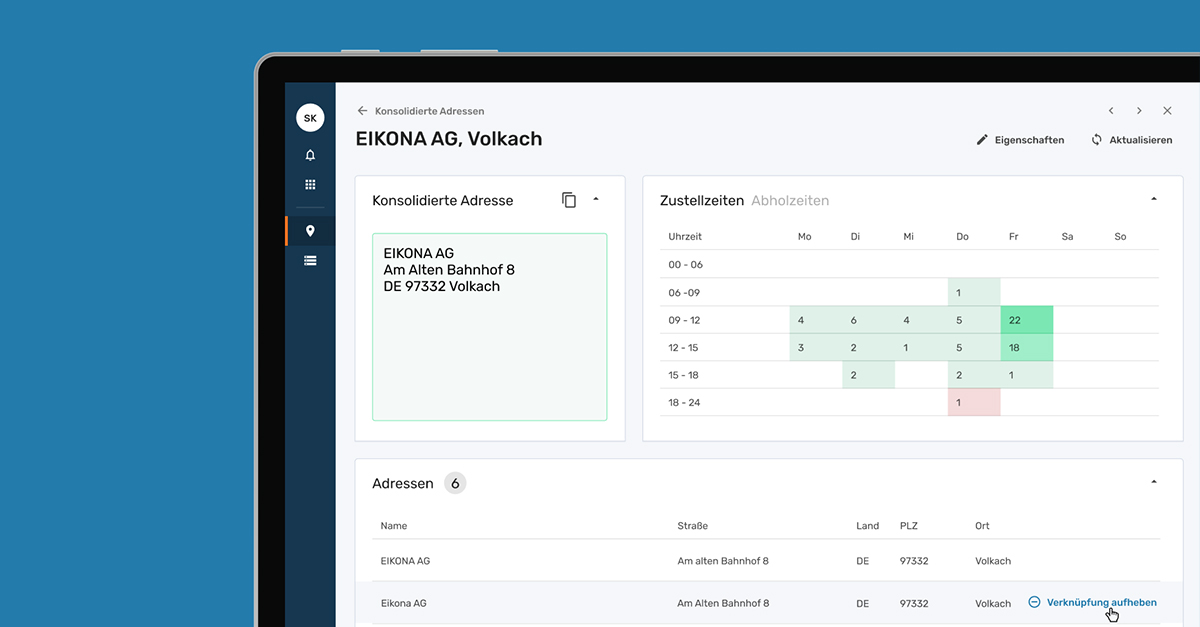Click the unlink minus icon beside Verknüpfung aufheben
This screenshot has height=627, width=1200.
(1033, 602)
